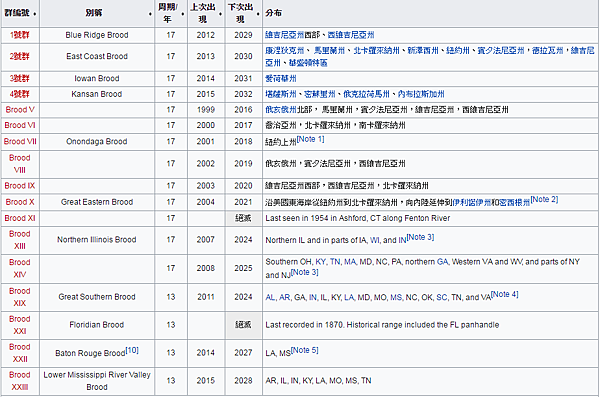Follow 維吉尼亞州 link in 1號群 row
The width and height of the screenshot is (600, 397).
point(285,35)
